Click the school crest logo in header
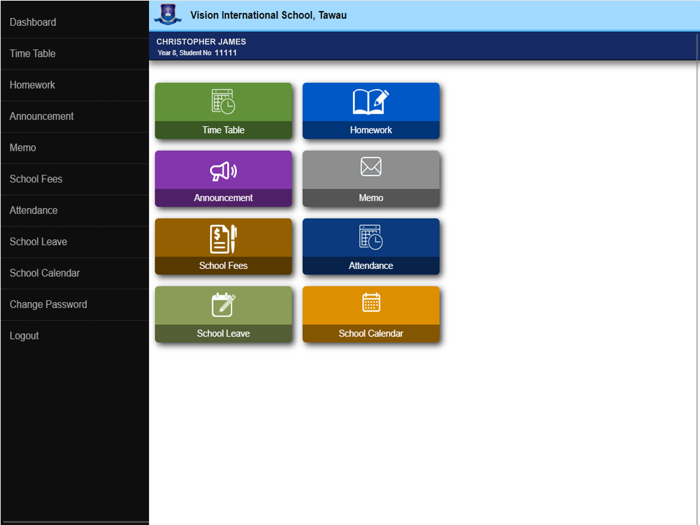 [168, 15]
